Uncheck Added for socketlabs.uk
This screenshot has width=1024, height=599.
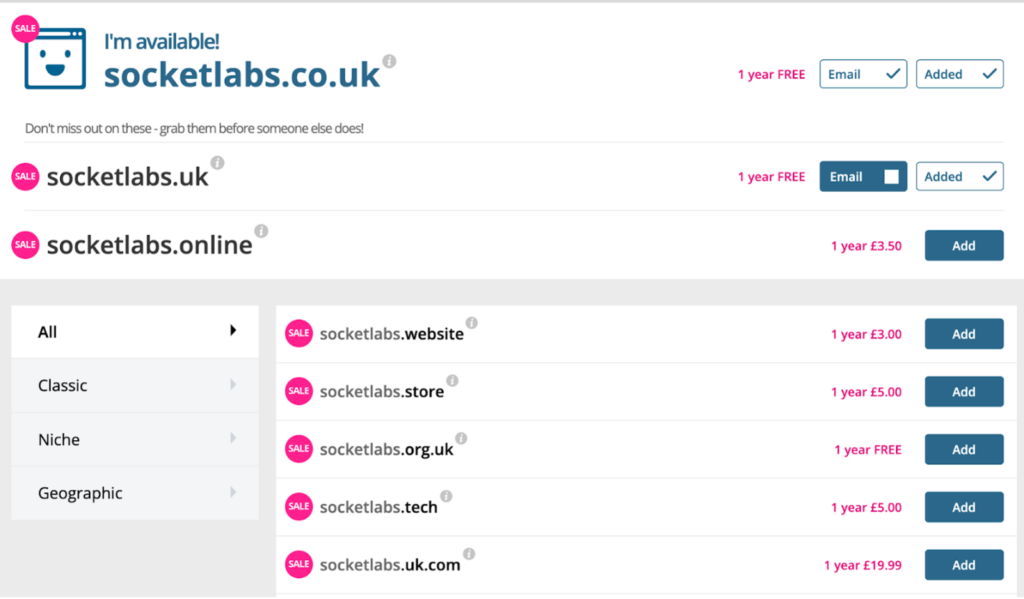click(x=959, y=176)
